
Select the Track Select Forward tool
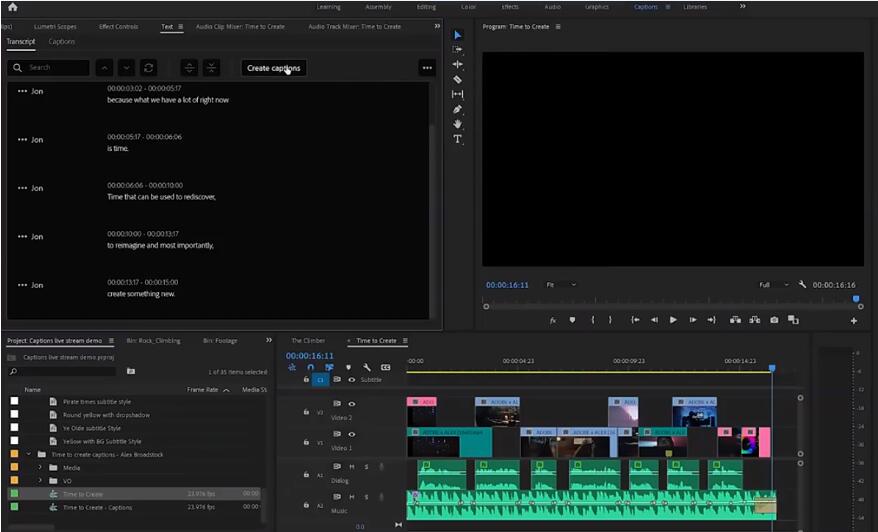457,49
